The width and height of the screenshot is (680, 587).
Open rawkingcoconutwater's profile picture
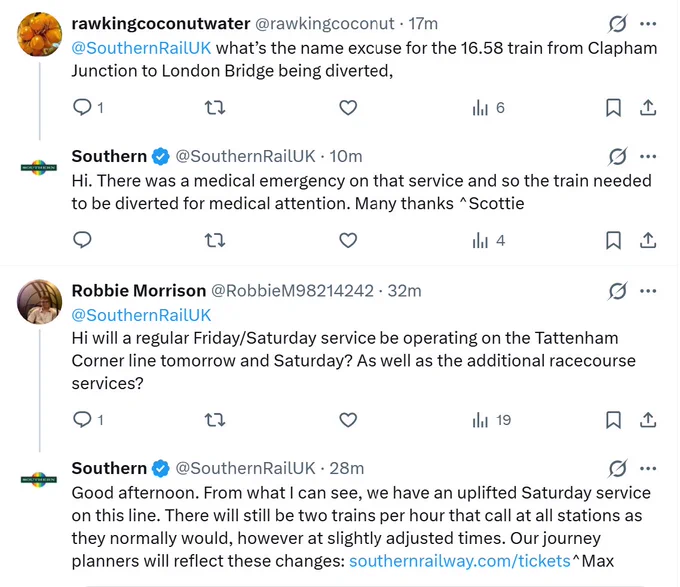[x=39, y=34]
